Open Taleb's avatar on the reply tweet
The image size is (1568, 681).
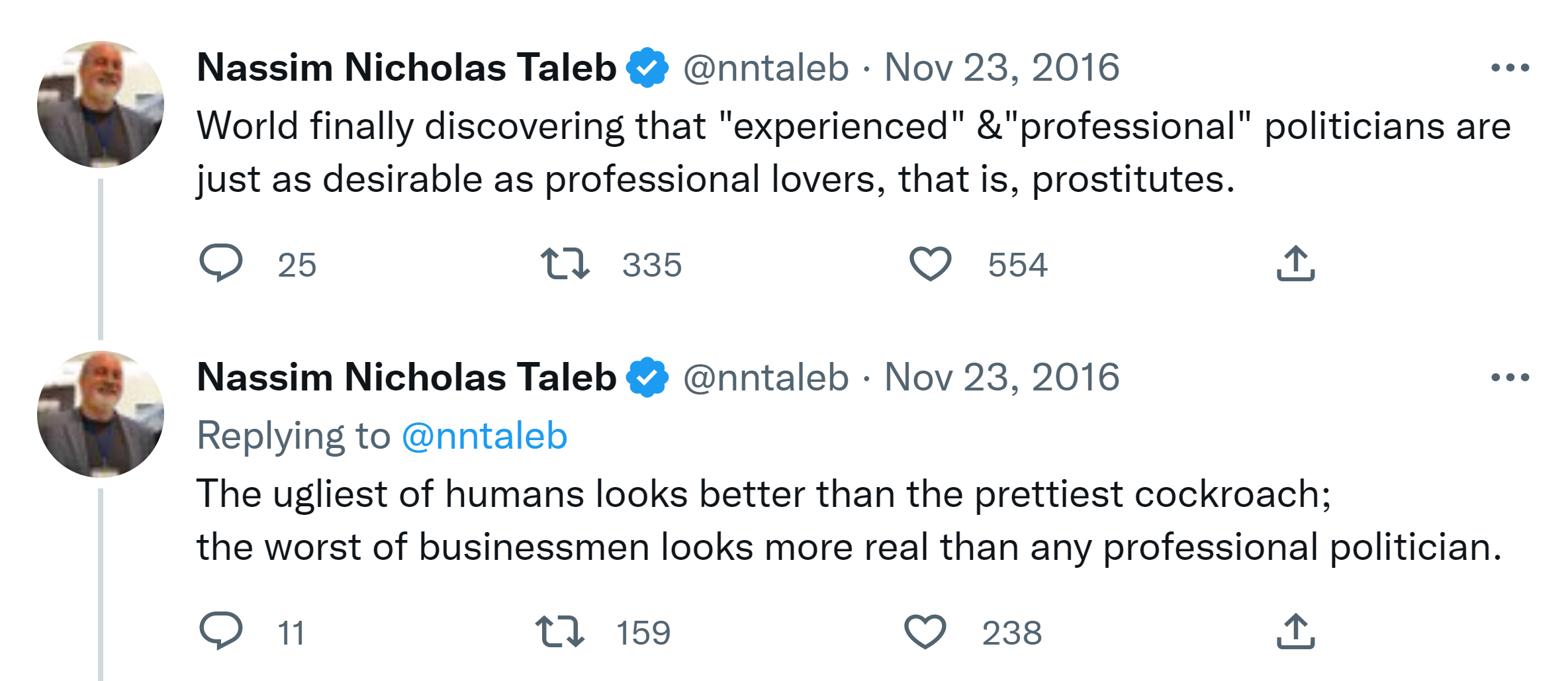click(101, 414)
